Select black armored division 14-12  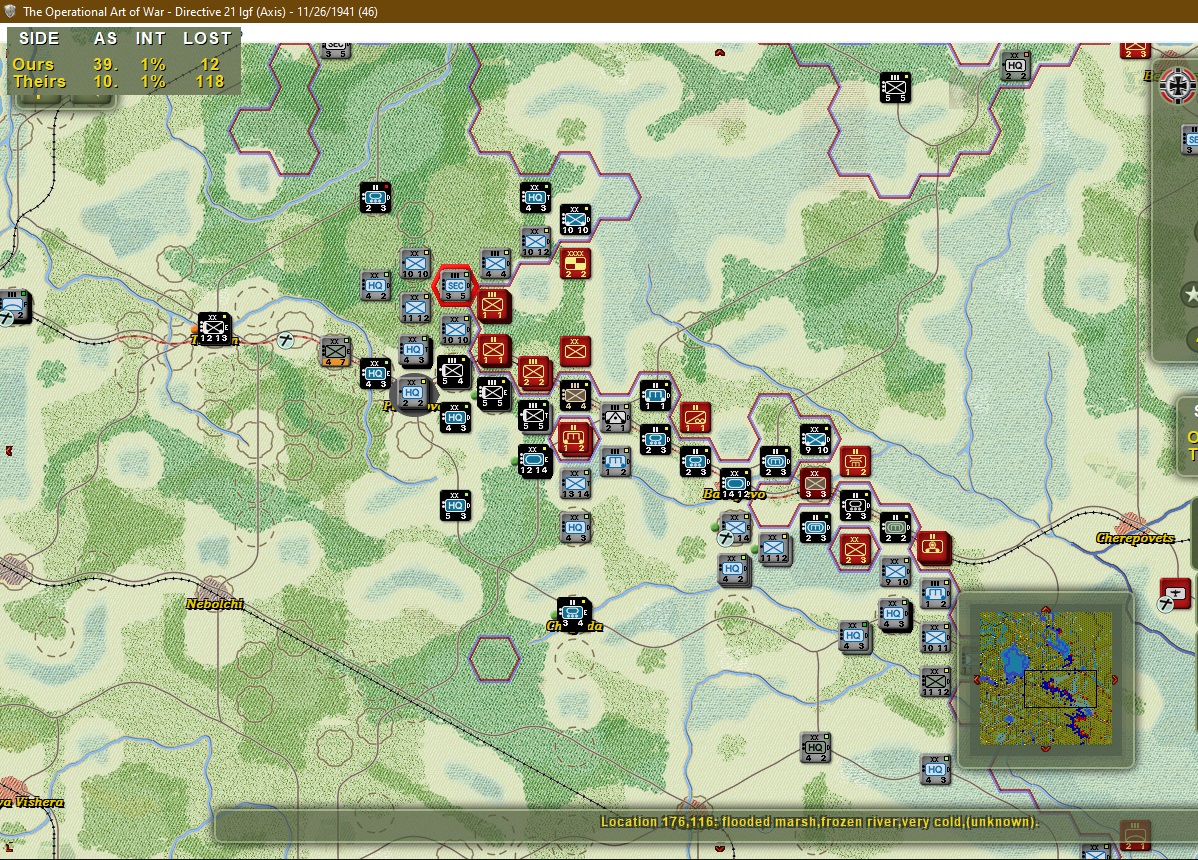tap(735, 484)
